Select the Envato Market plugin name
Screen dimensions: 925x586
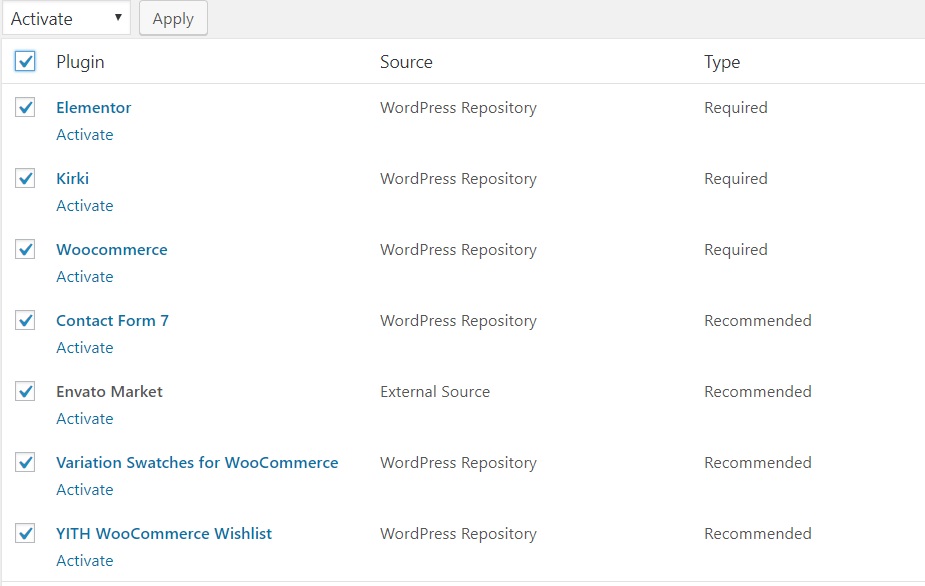tap(109, 391)
